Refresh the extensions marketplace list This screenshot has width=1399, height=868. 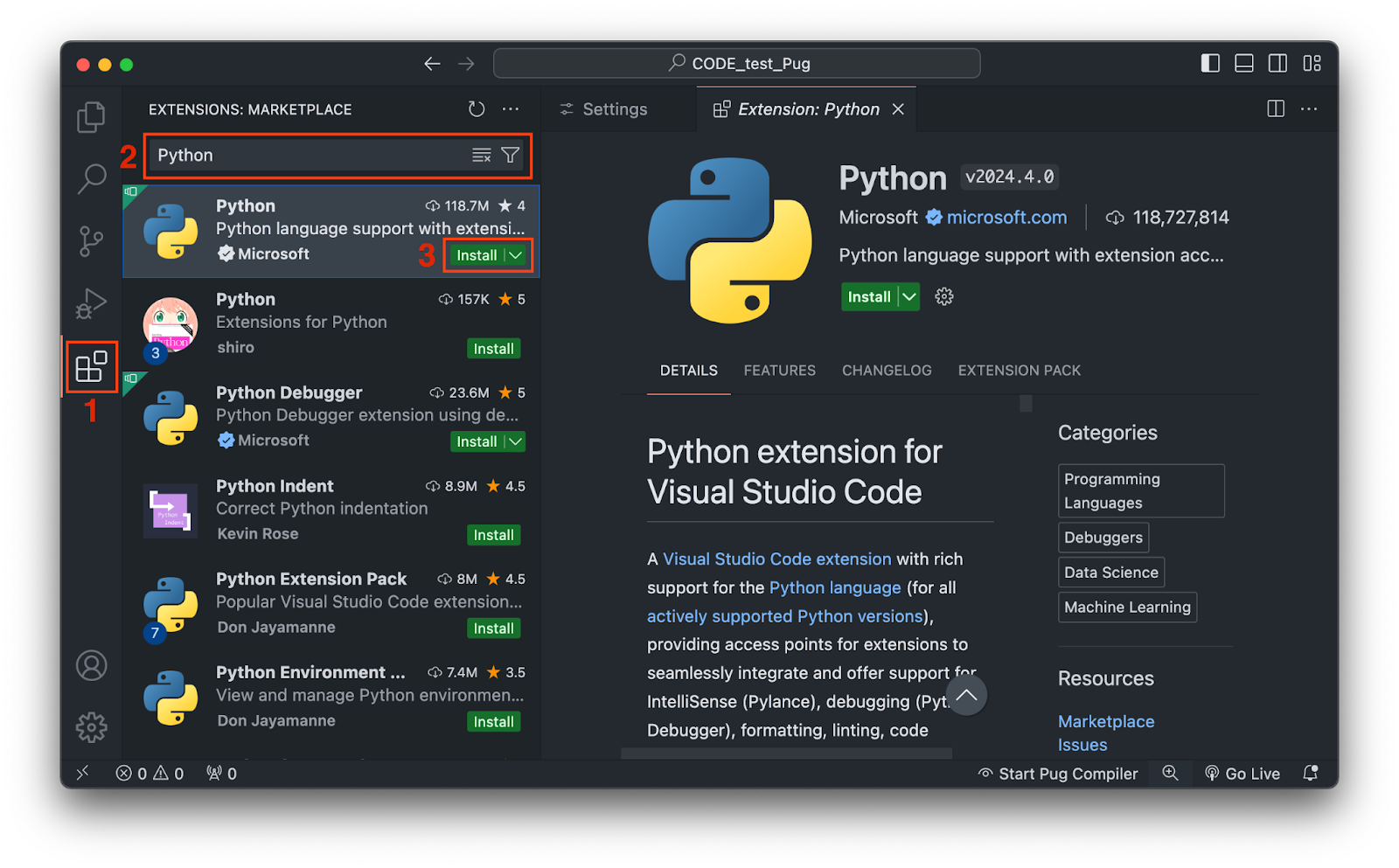tap(476, 108)
